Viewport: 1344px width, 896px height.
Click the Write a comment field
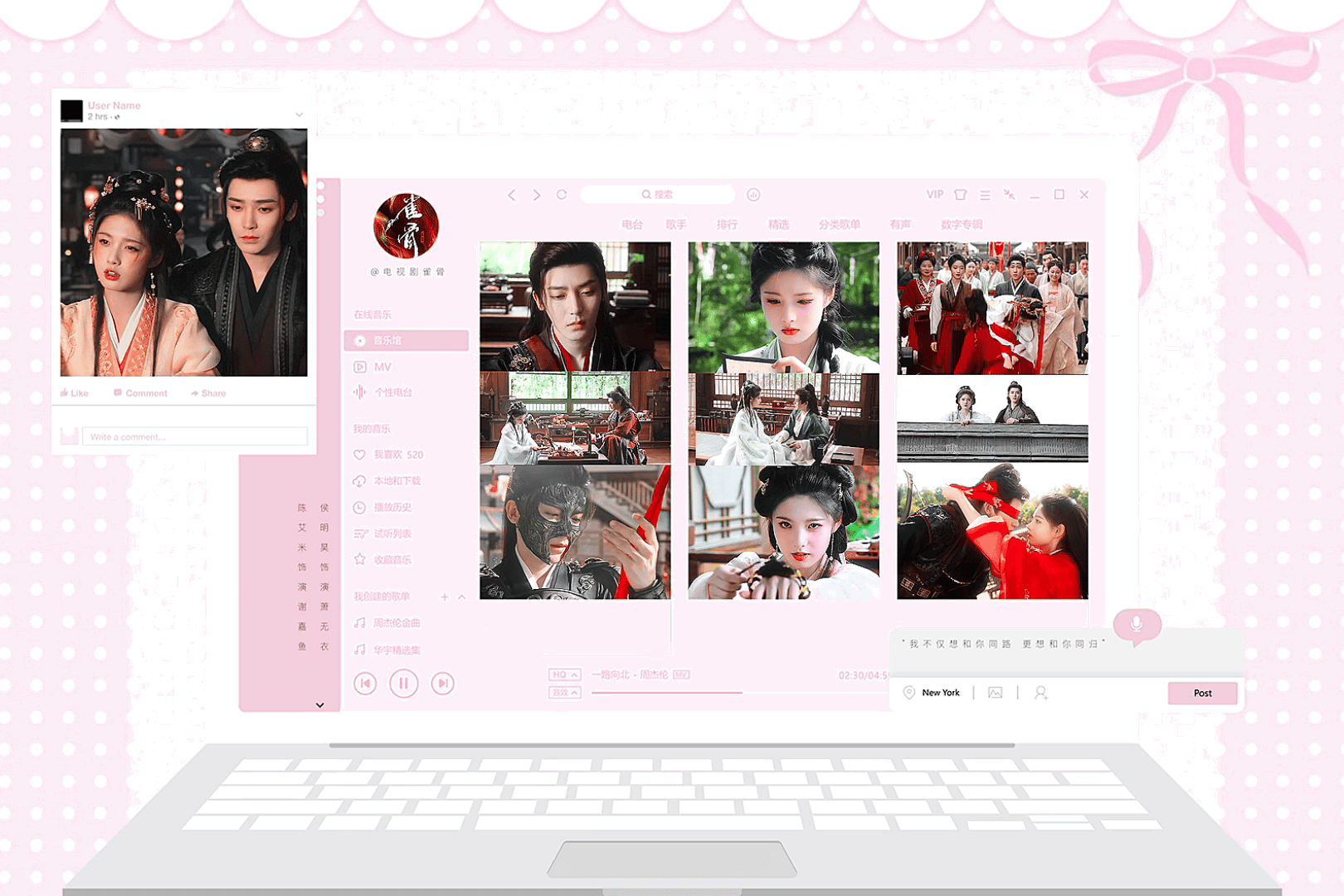coord(195,436)
